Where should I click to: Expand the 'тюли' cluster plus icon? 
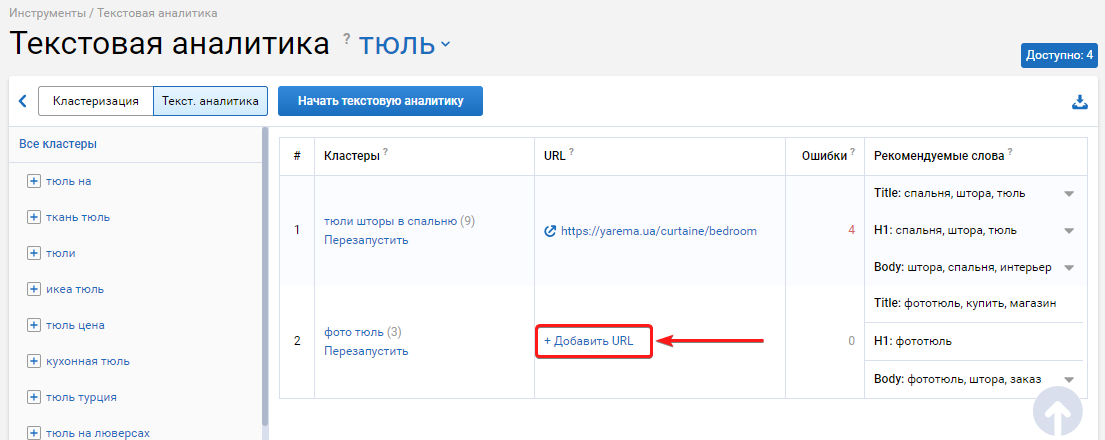coord(33,253)
